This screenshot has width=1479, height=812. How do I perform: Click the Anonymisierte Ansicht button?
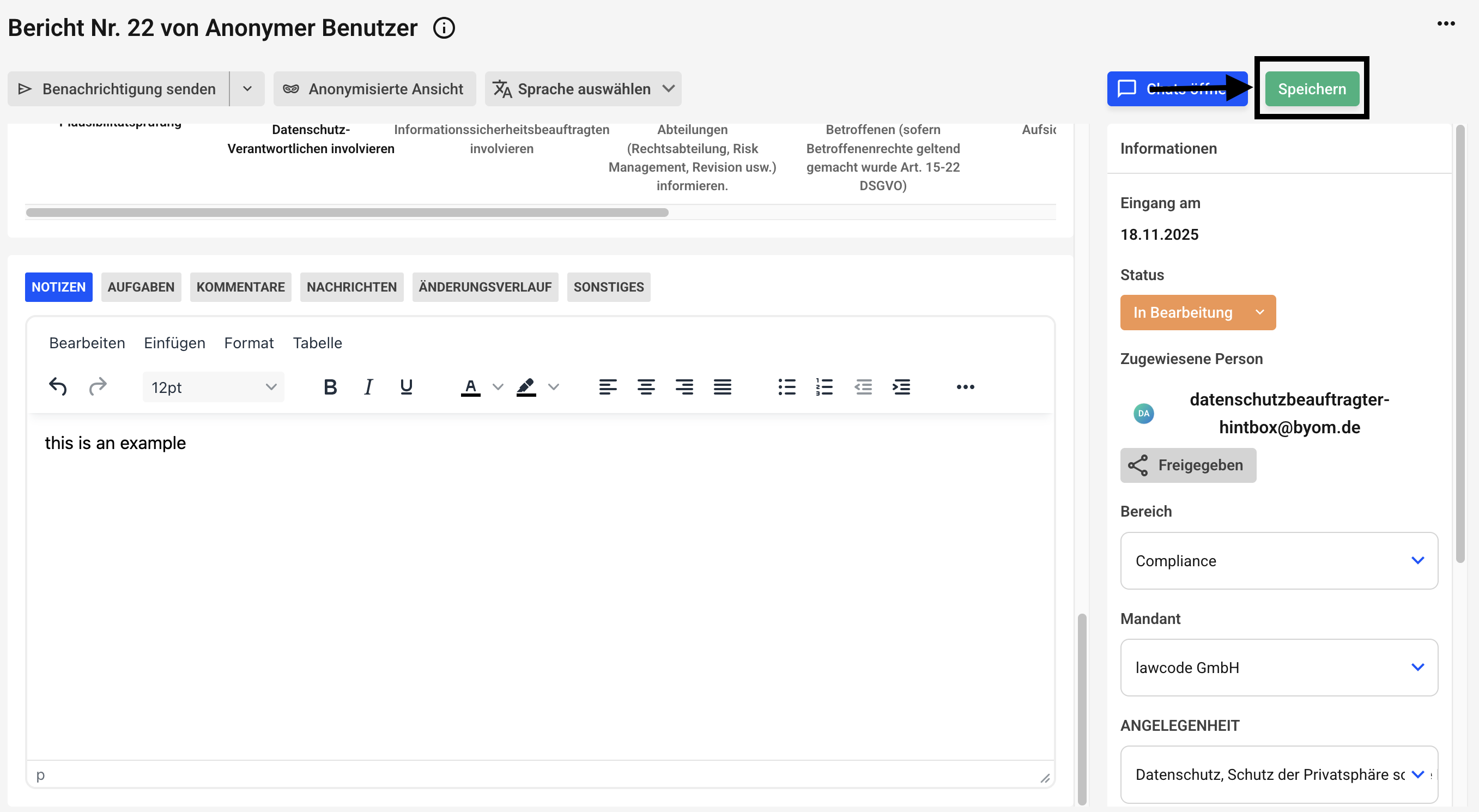coord(374,88)
